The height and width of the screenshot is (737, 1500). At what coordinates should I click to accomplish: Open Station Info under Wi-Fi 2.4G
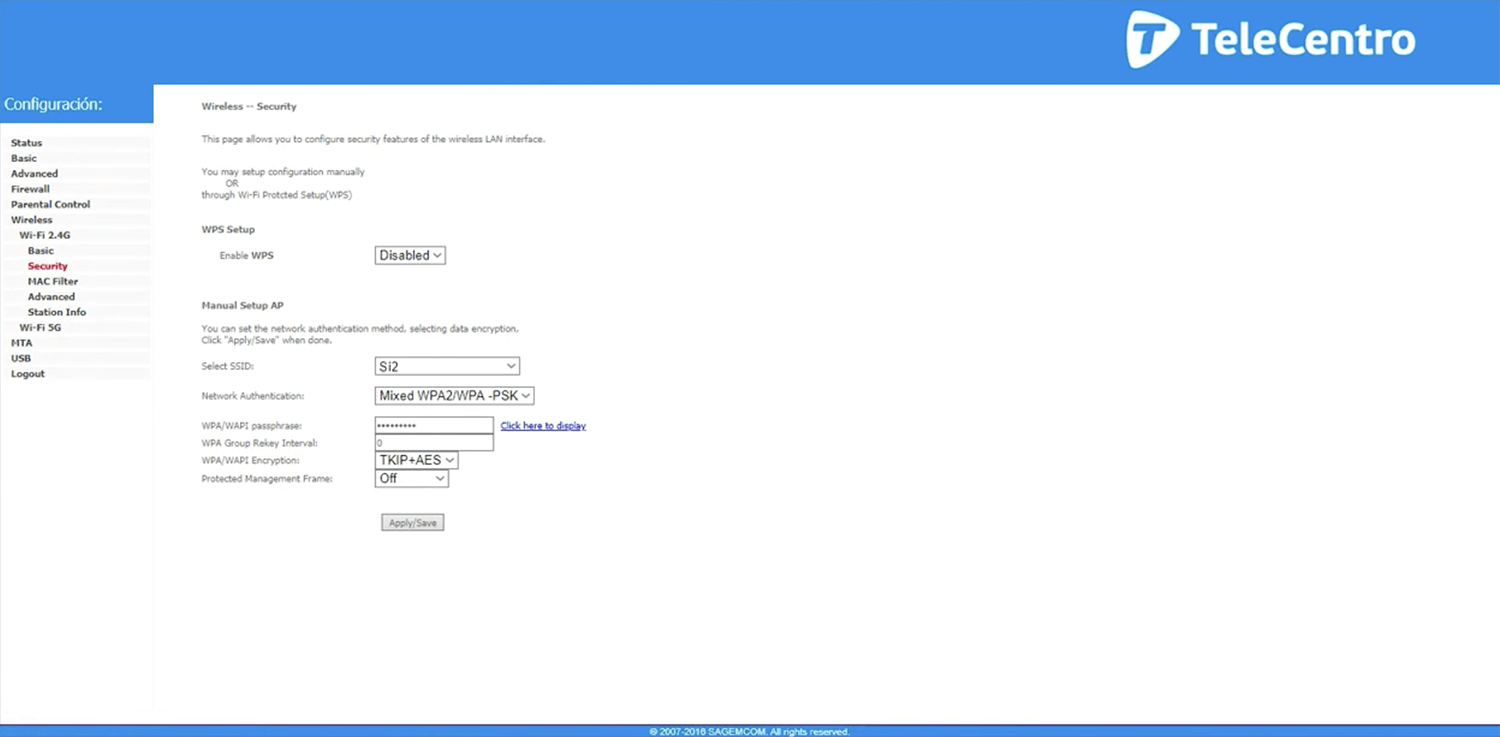pyautogui.click(x=57, y=313)
